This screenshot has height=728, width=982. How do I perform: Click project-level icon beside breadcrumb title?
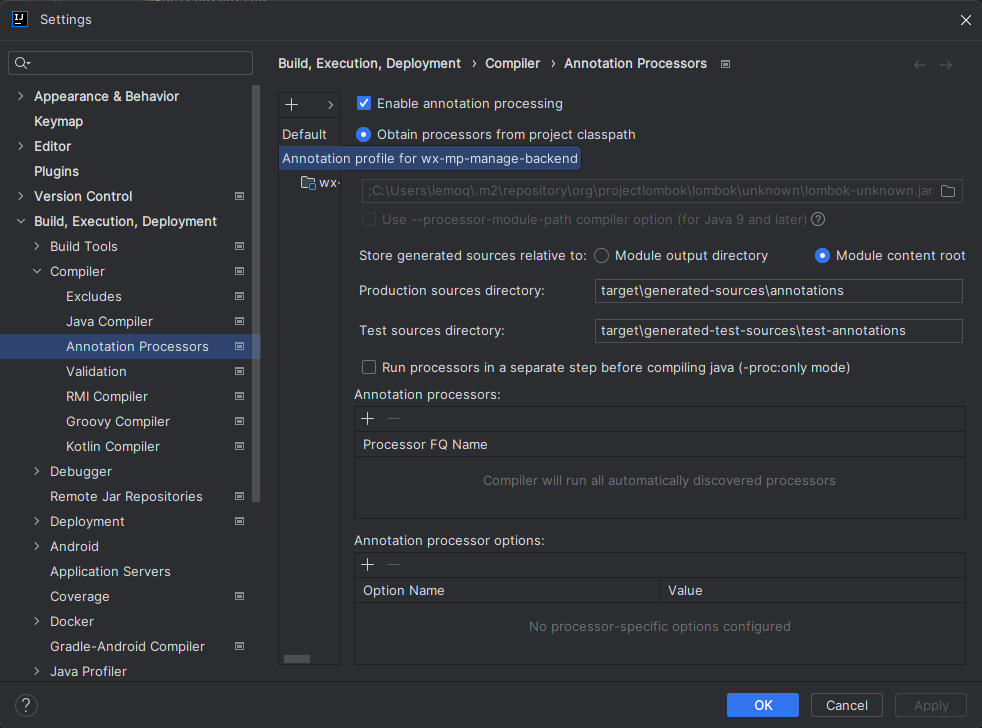click(x=725, y=64)
